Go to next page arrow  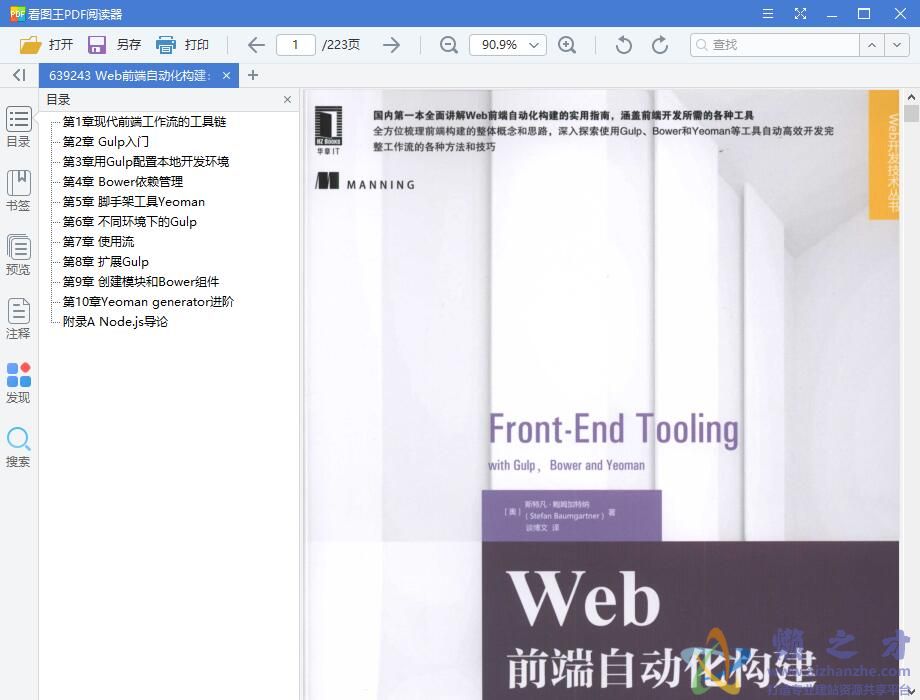click(x=391, y=45)
